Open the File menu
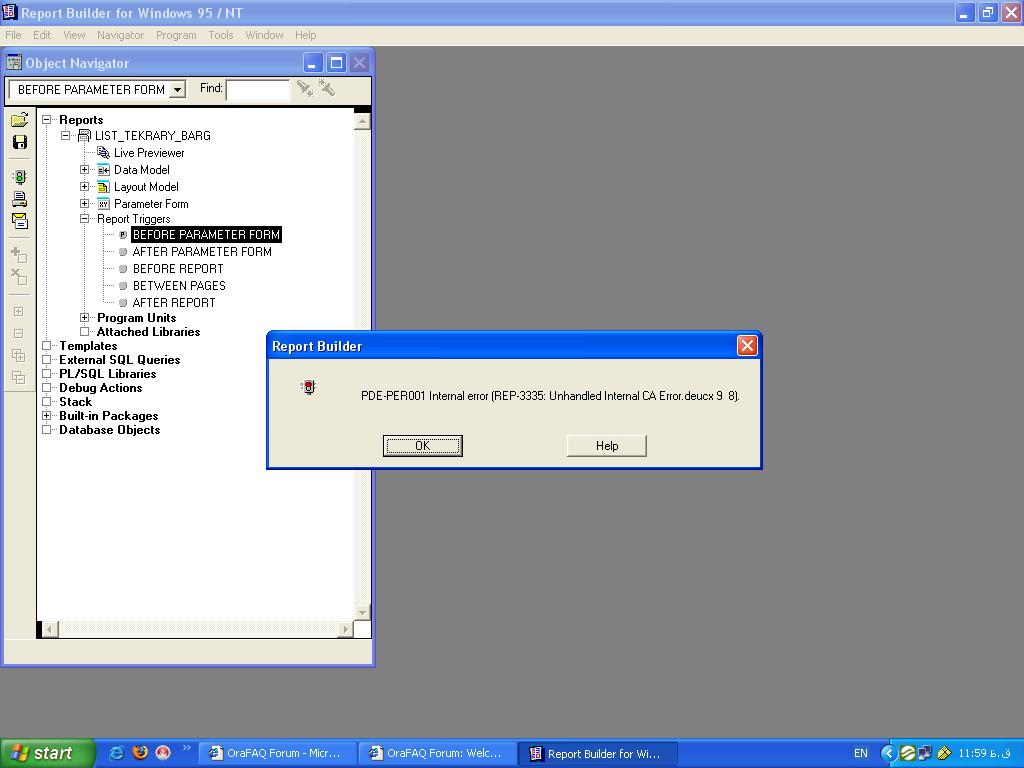The height and width of the screenshot is (768, 1024). [x=13, y=35]
